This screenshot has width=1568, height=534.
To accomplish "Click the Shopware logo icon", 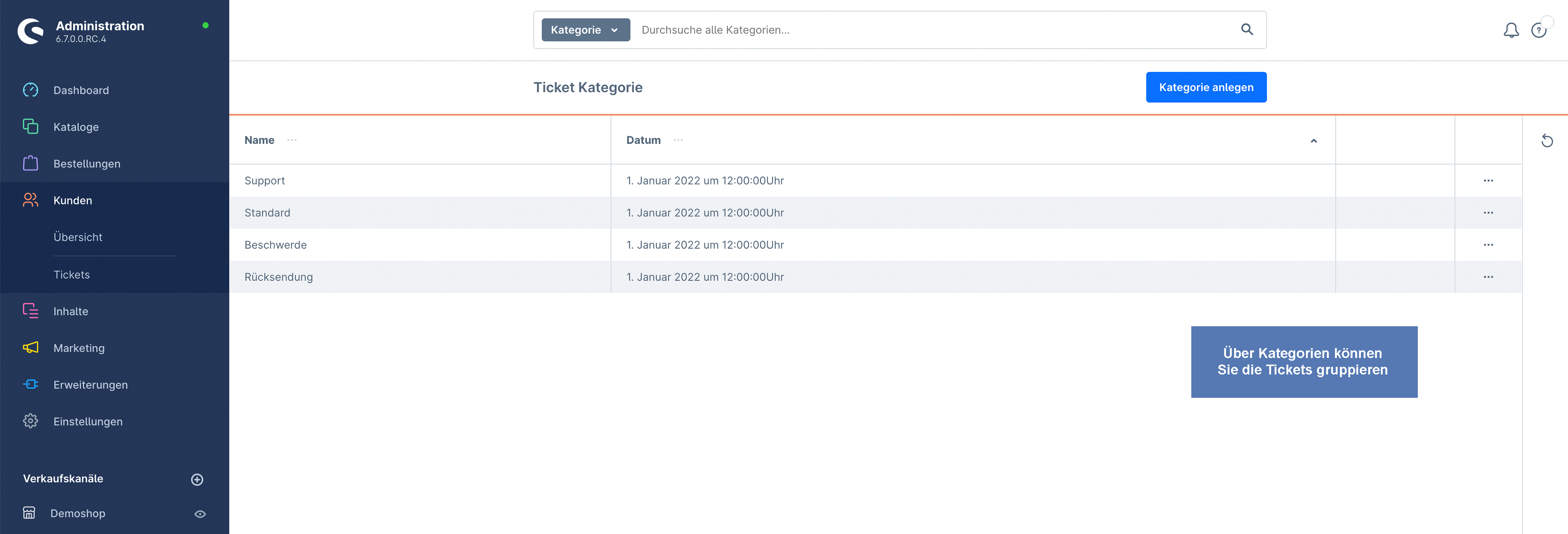I will 31,31.
